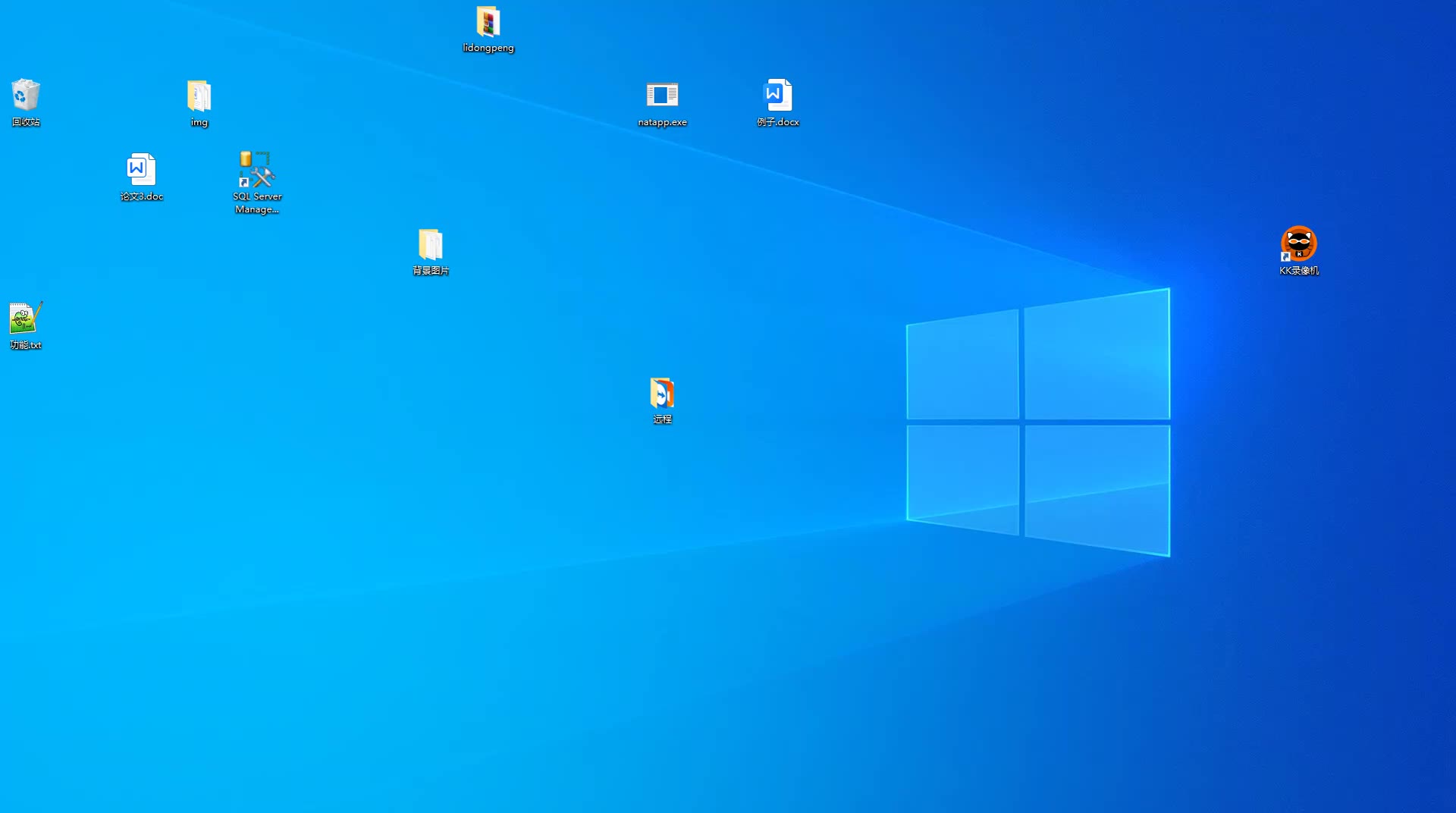Click the '远程' label text
The height and width of the screenshot is (813, 1456).
(x=662, y=419)
